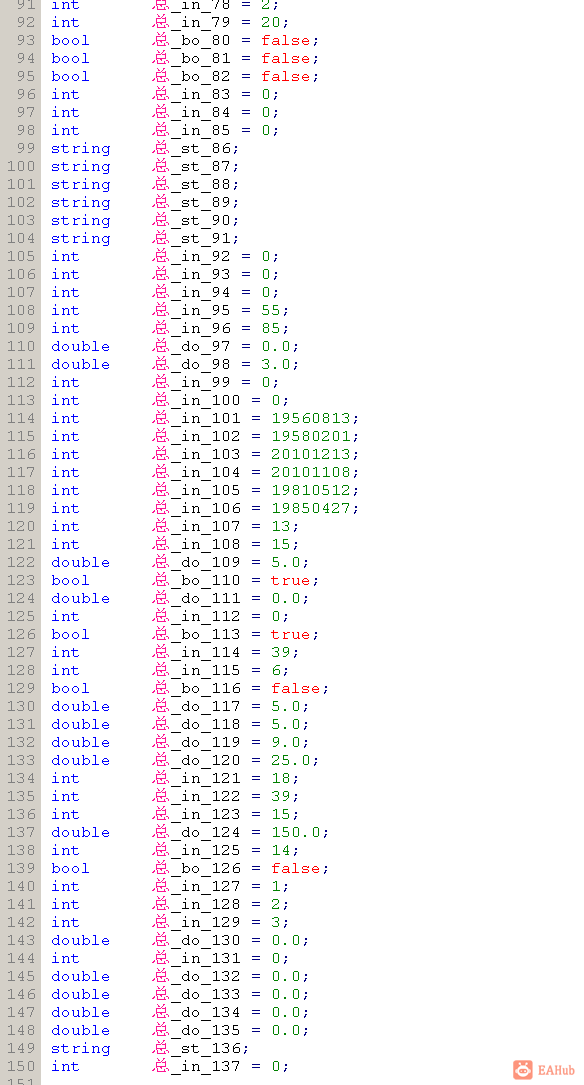This screenshot has height=1085, width=584.
Task: Select the value 6 of _in_115
Action: [x=276, y=670]
